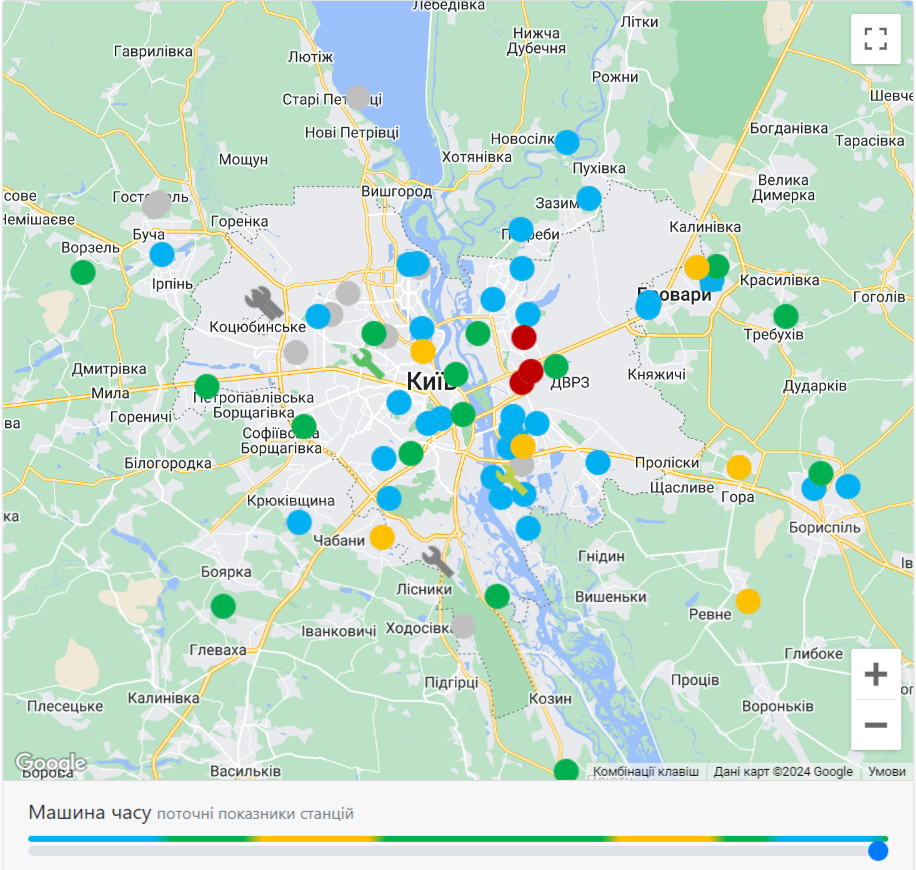Open the green station marker above Требухів
The width and height of the screenshot is (916, 870).
[x=786, y=316]
